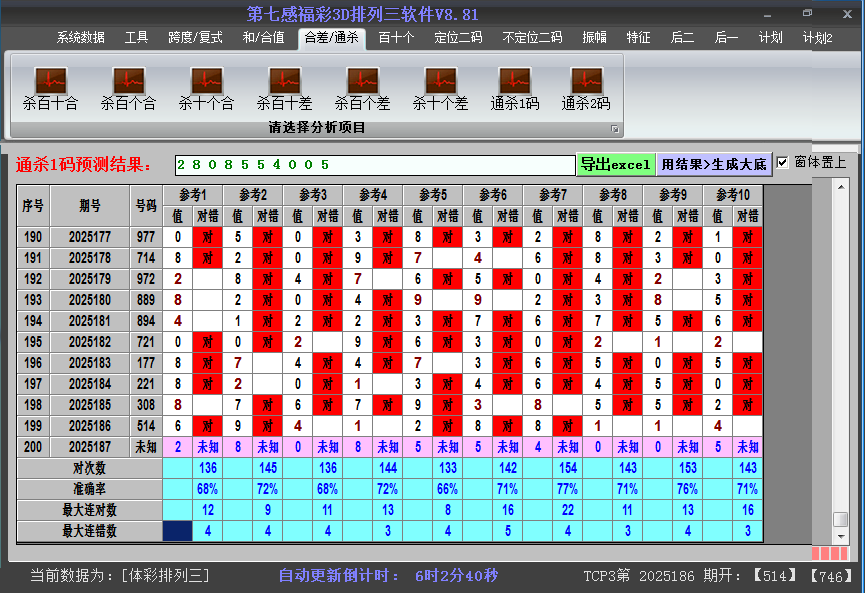Switch to the 和/合值 tab
Image resolution: width=865 pixels, height=593 pixels.
pos(264,38)
